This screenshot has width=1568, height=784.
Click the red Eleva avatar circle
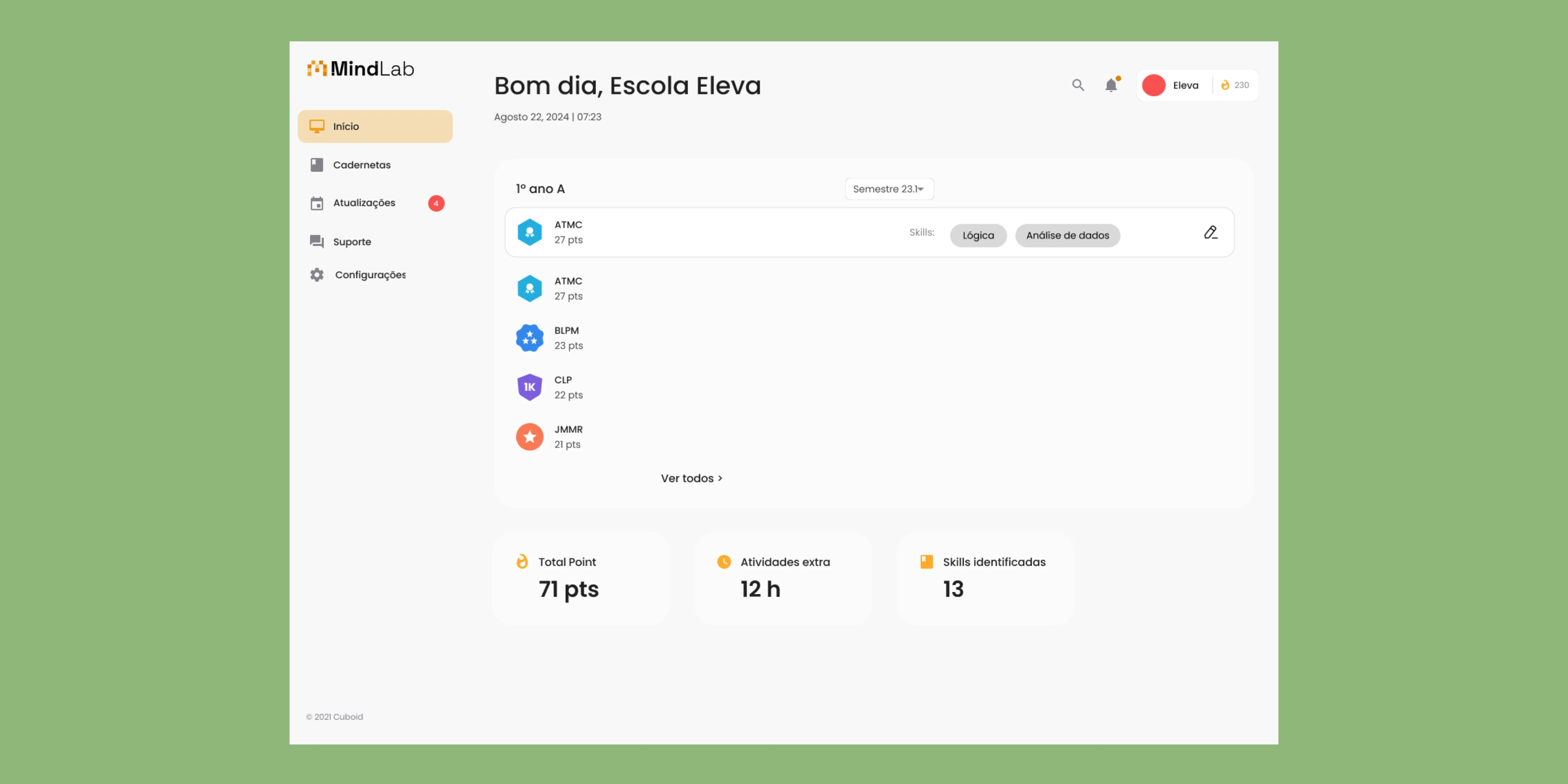click(x=1153, y=85)
